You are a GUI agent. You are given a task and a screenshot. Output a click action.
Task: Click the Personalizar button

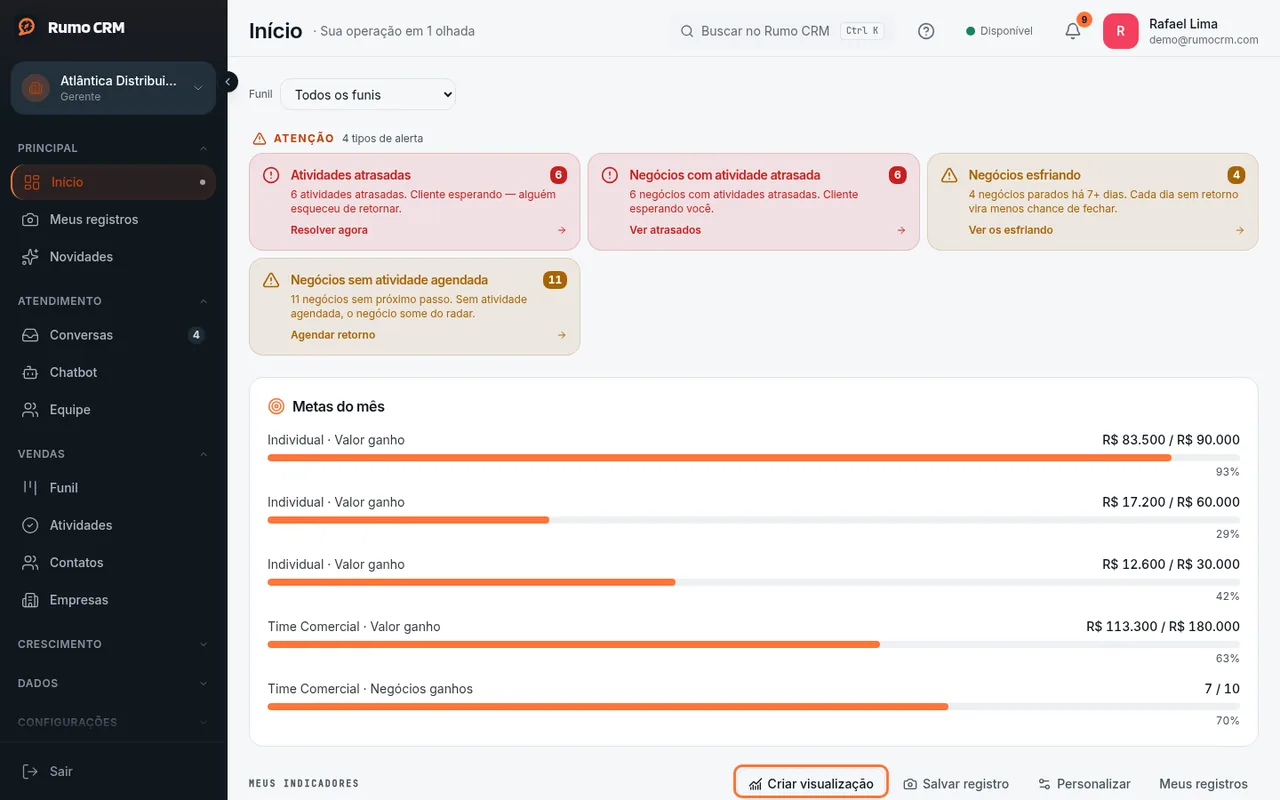point(1084,784)
